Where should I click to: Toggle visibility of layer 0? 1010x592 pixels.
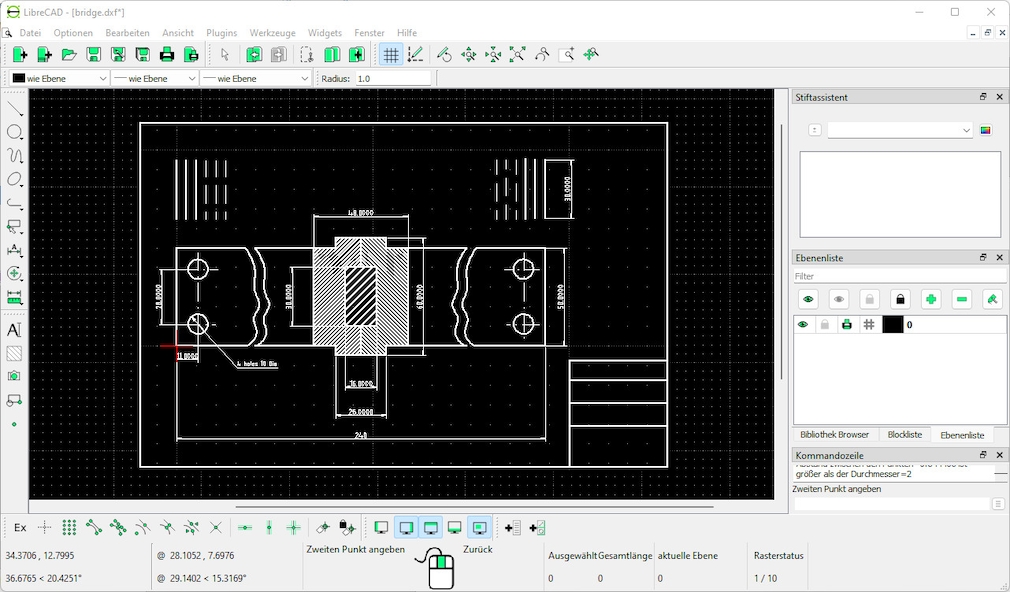pos(805,324)
